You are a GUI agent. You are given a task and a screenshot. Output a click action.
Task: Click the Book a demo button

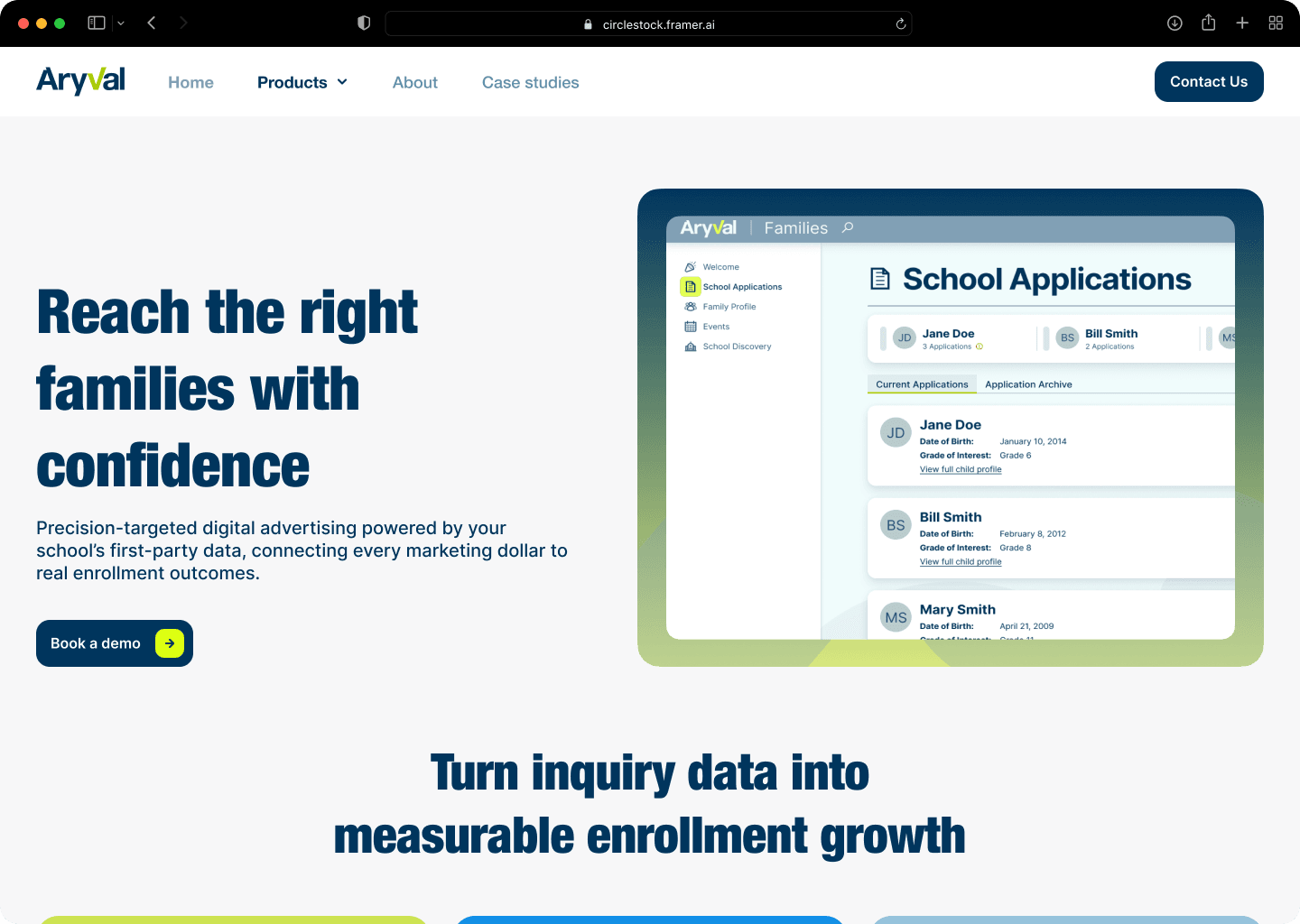coord(115,643)
